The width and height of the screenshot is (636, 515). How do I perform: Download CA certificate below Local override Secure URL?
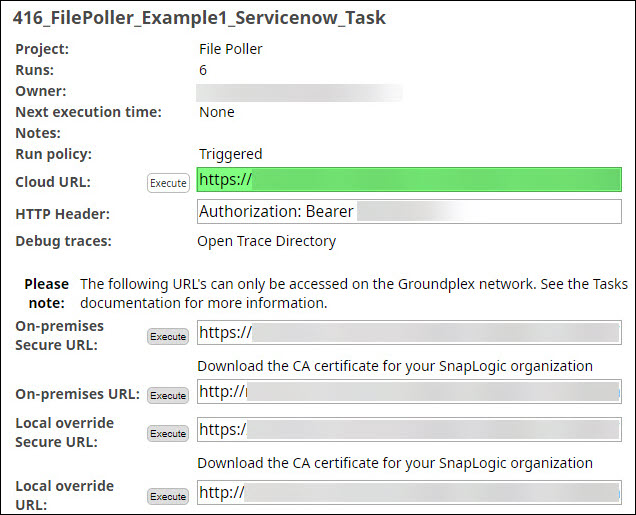[x=395, y=463]
